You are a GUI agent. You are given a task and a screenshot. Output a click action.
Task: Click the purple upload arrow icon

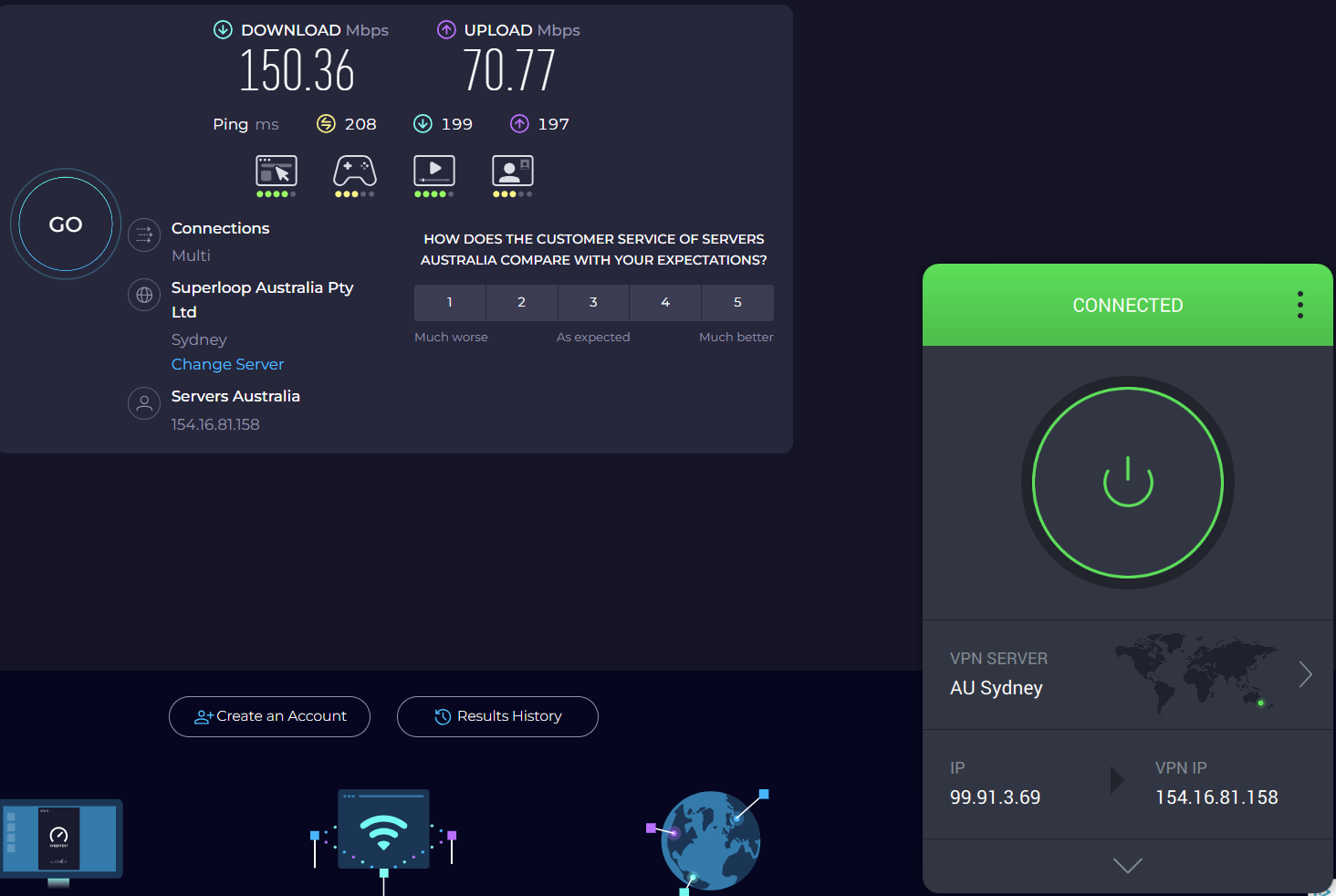pyautogui.click(x=446, y=29)
